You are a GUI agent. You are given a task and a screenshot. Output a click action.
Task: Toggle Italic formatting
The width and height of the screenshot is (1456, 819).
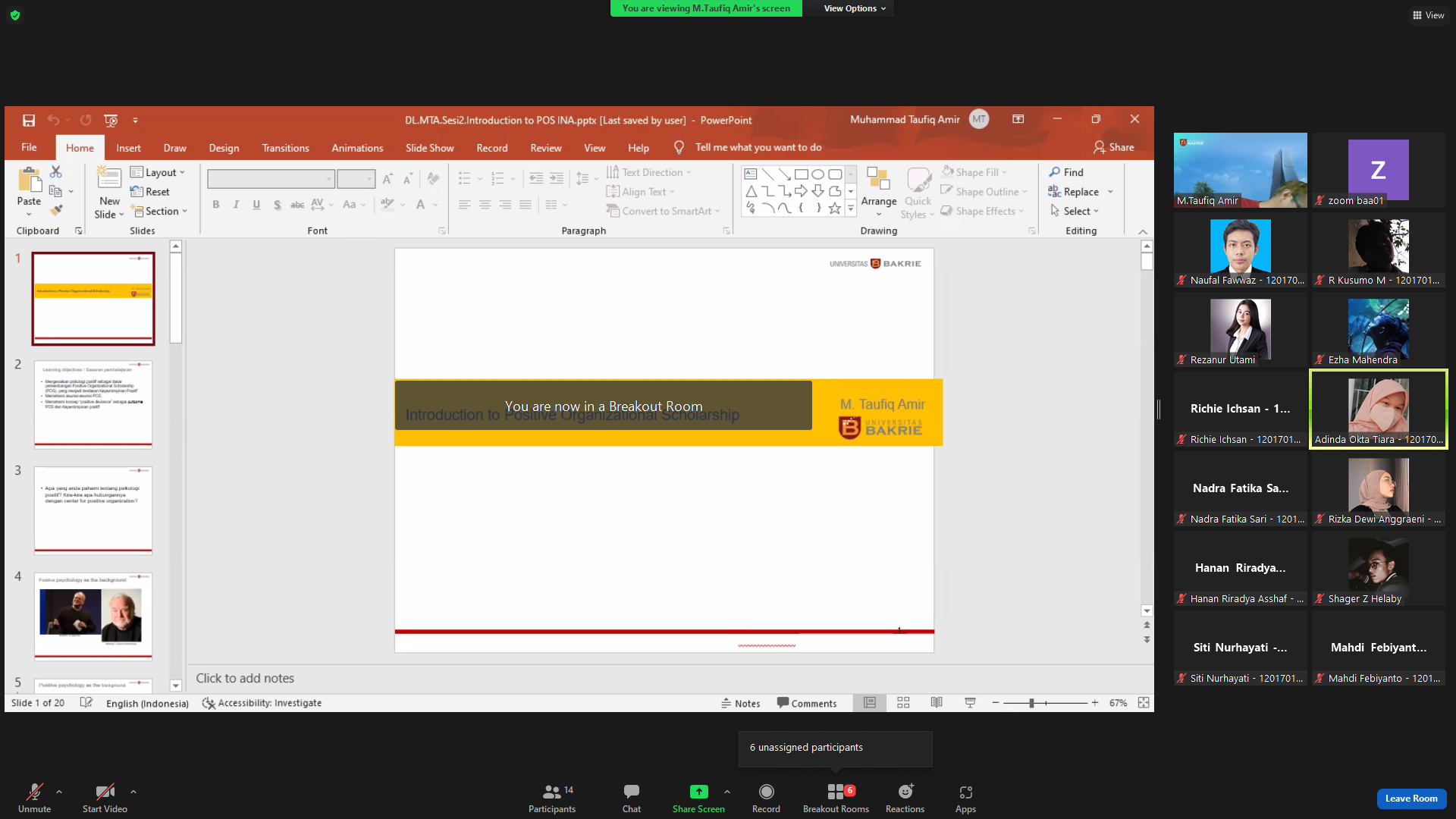(x=237, y=205)
